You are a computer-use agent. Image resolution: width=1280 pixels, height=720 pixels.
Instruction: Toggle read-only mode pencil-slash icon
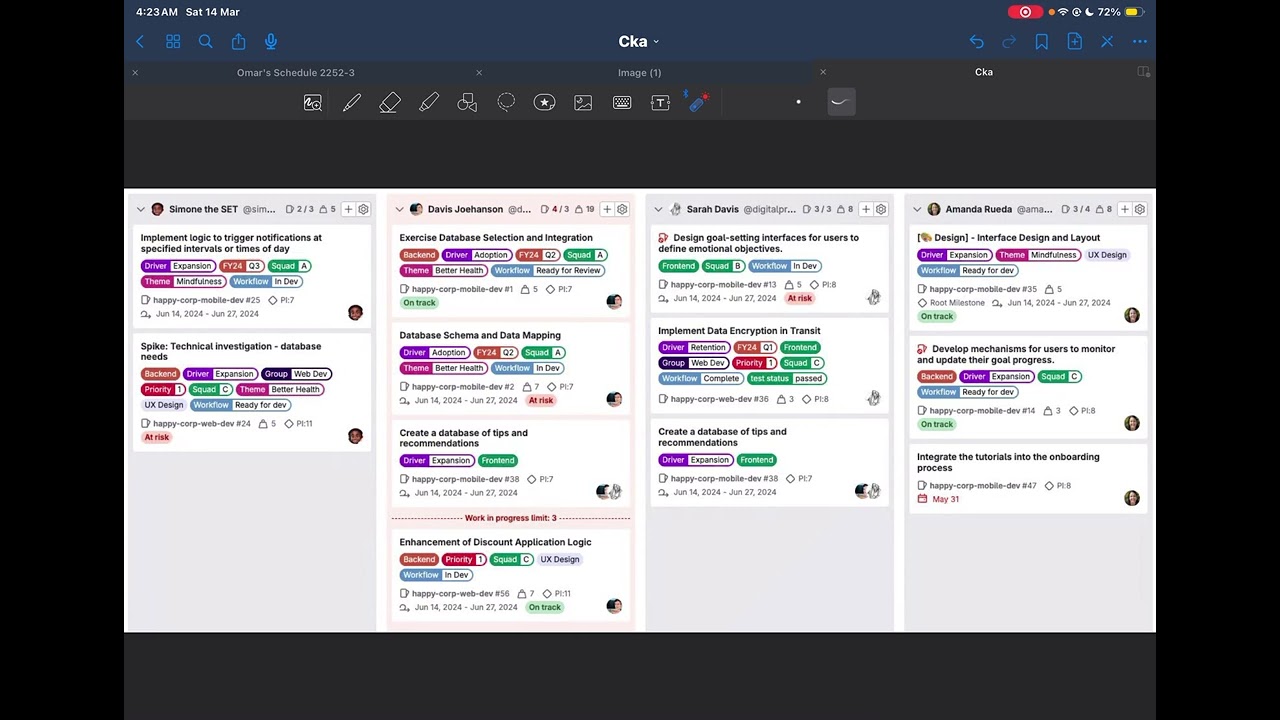pyautogui.click(x=1107, y=41)
